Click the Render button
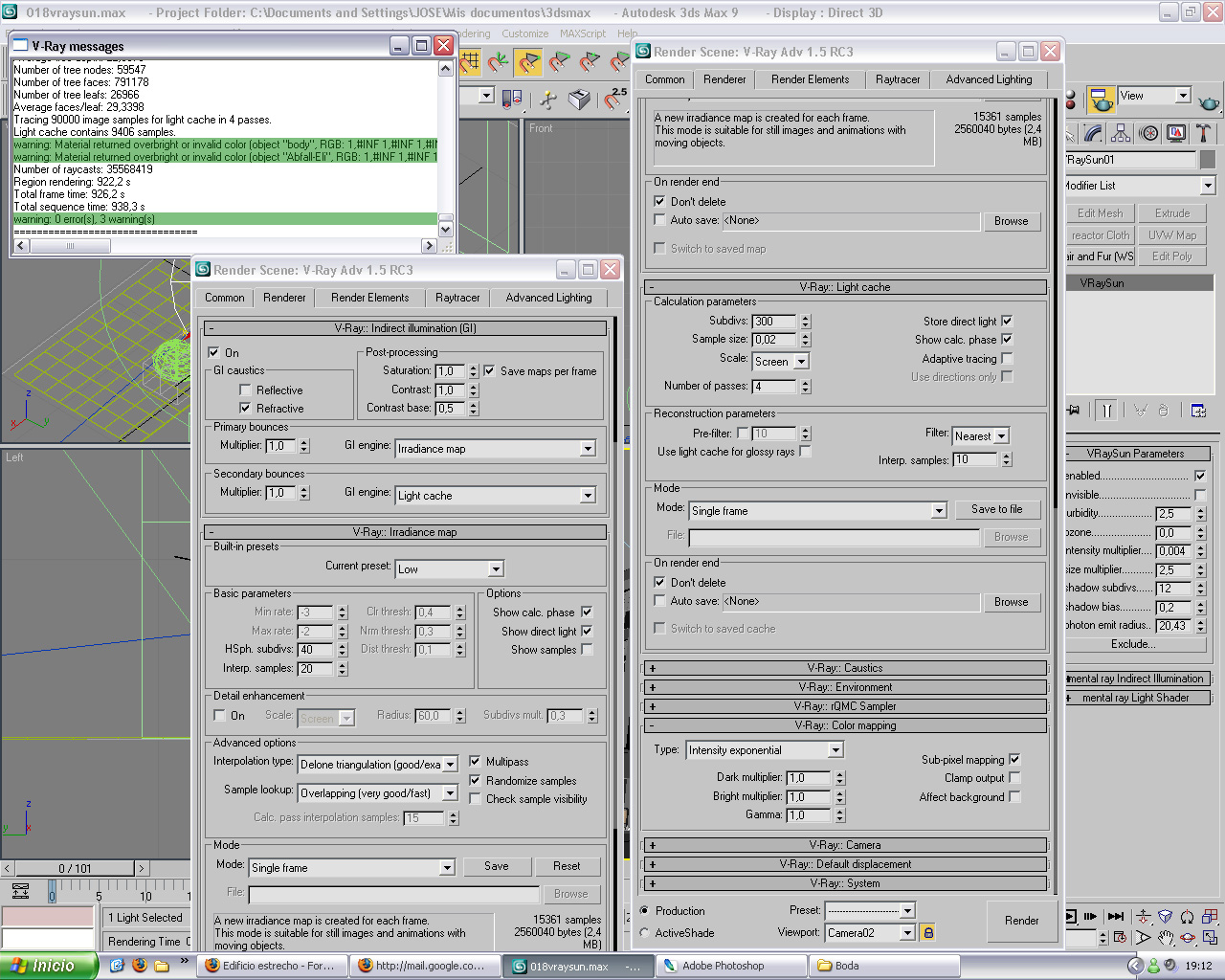This screenshot has height=980, width=1225. coord(1021,921)
